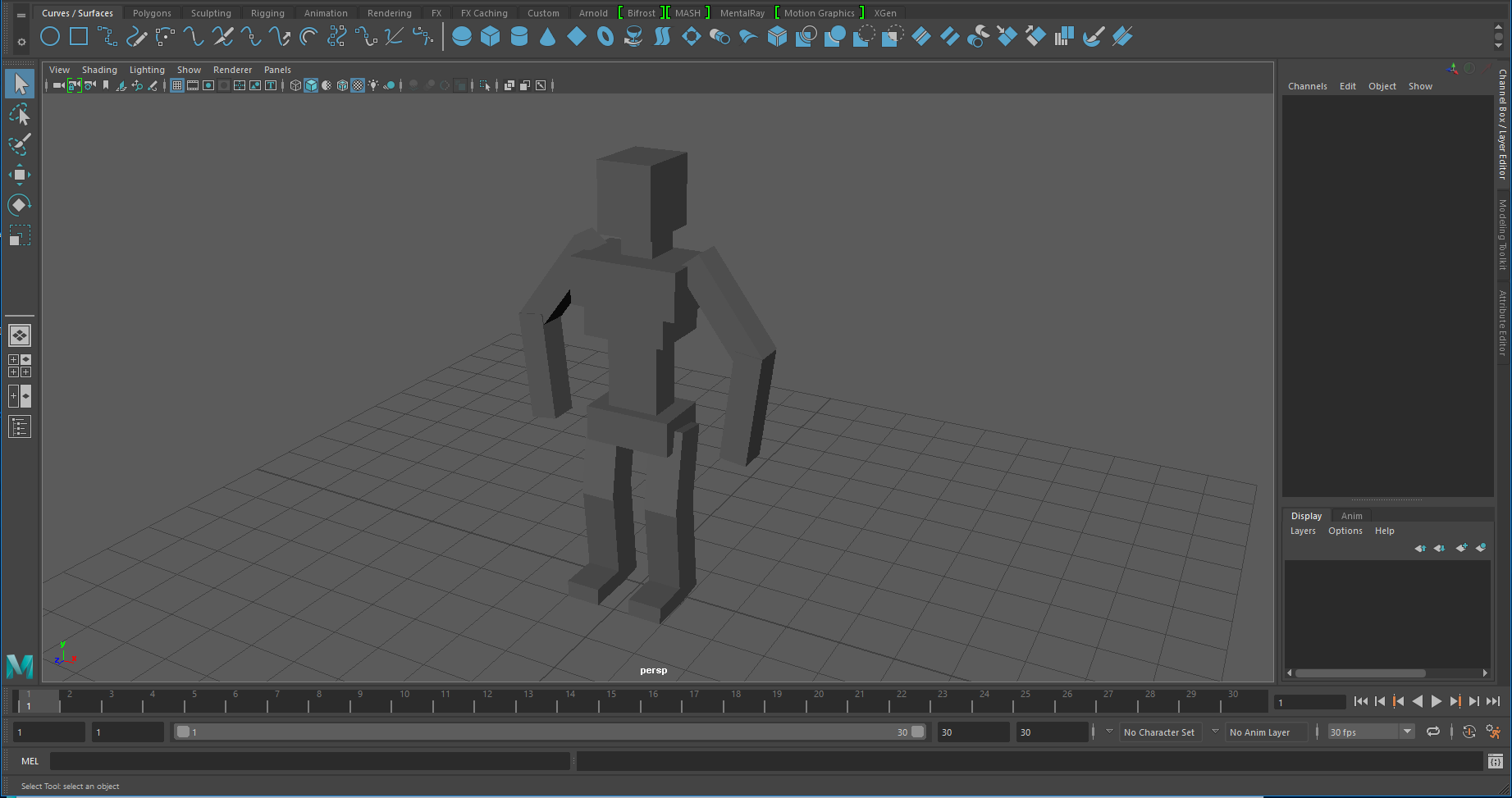Open the Shading viewport menu
Viewport: 1512px width, 798px height.
99,70
